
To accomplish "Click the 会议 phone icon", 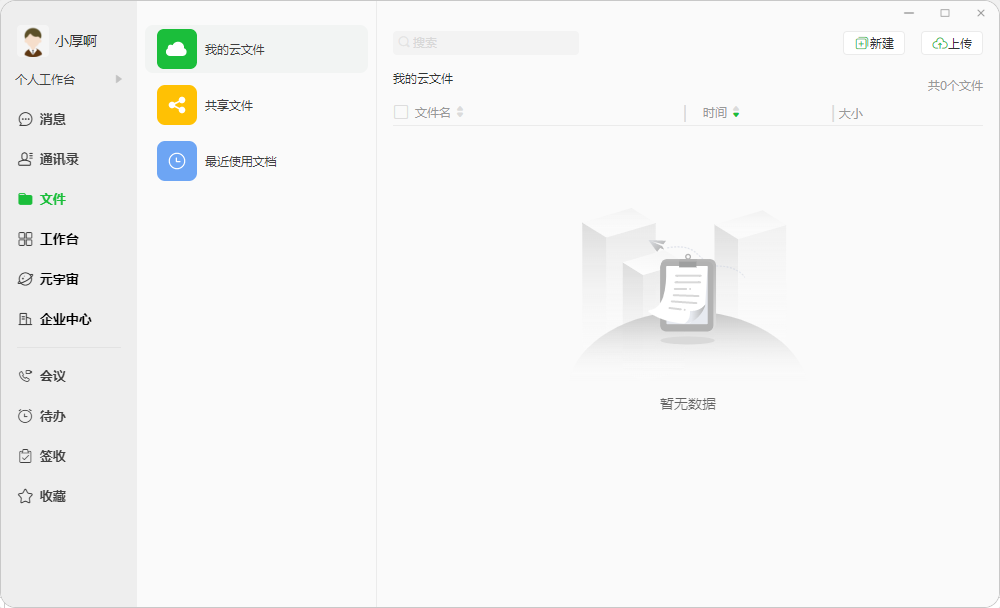I will point(25,376).
